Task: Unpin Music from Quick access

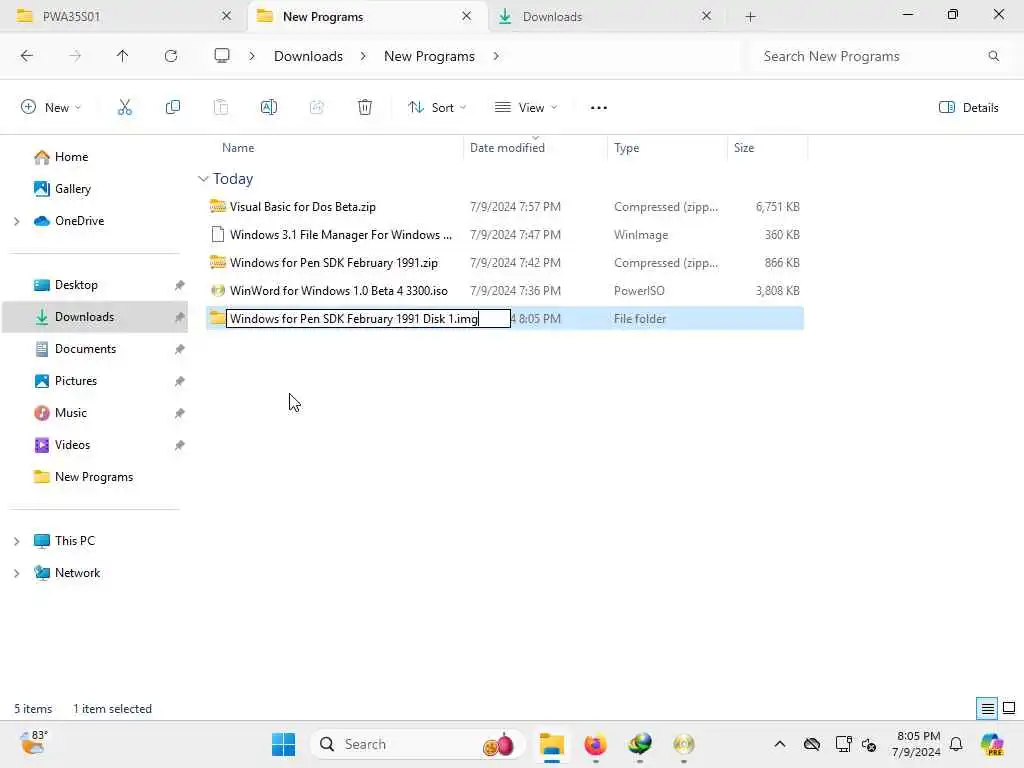Action: pyautogui.click(x=180, y=413)
